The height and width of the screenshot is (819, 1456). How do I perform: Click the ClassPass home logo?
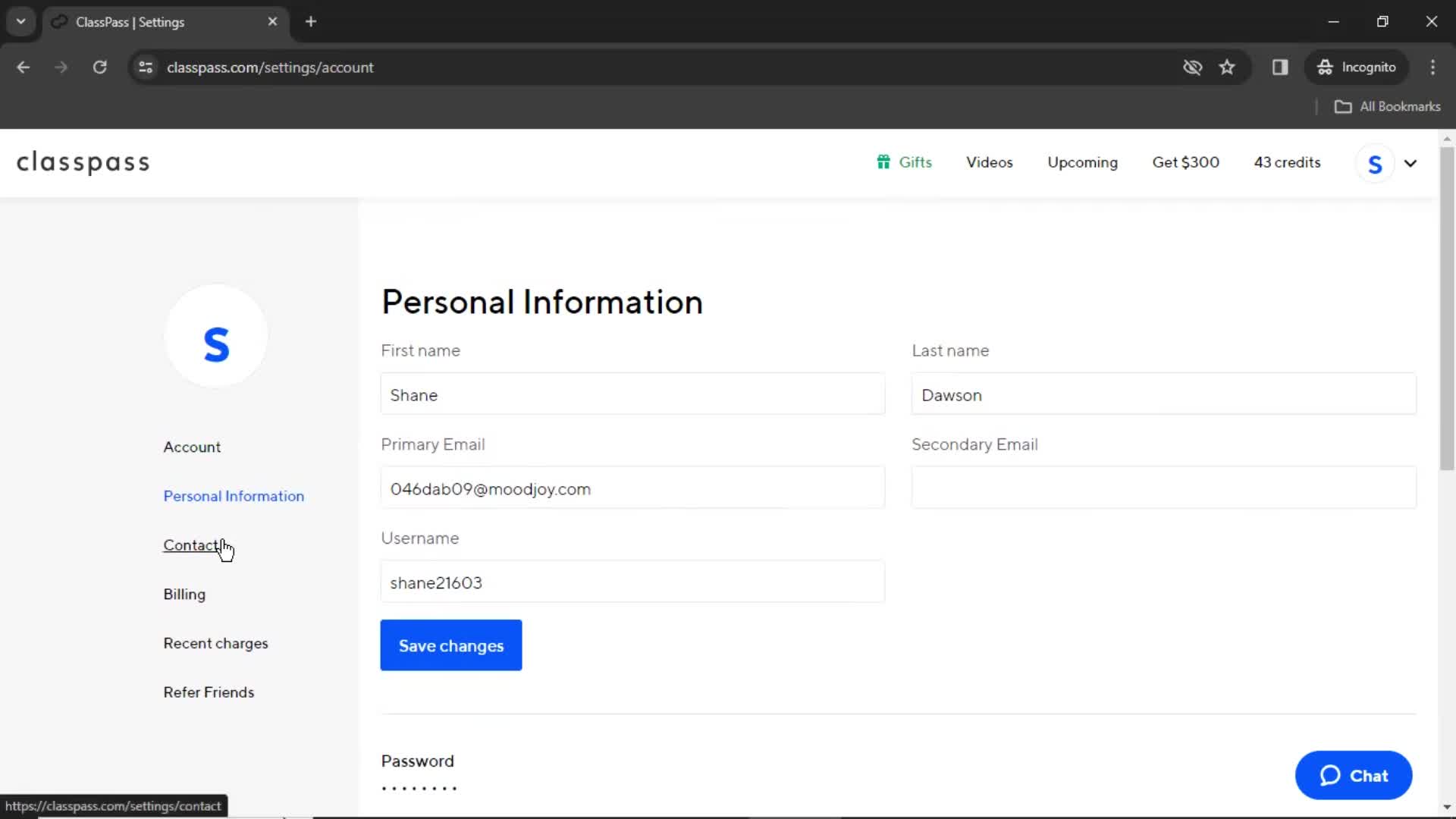[x=82, y=162]
